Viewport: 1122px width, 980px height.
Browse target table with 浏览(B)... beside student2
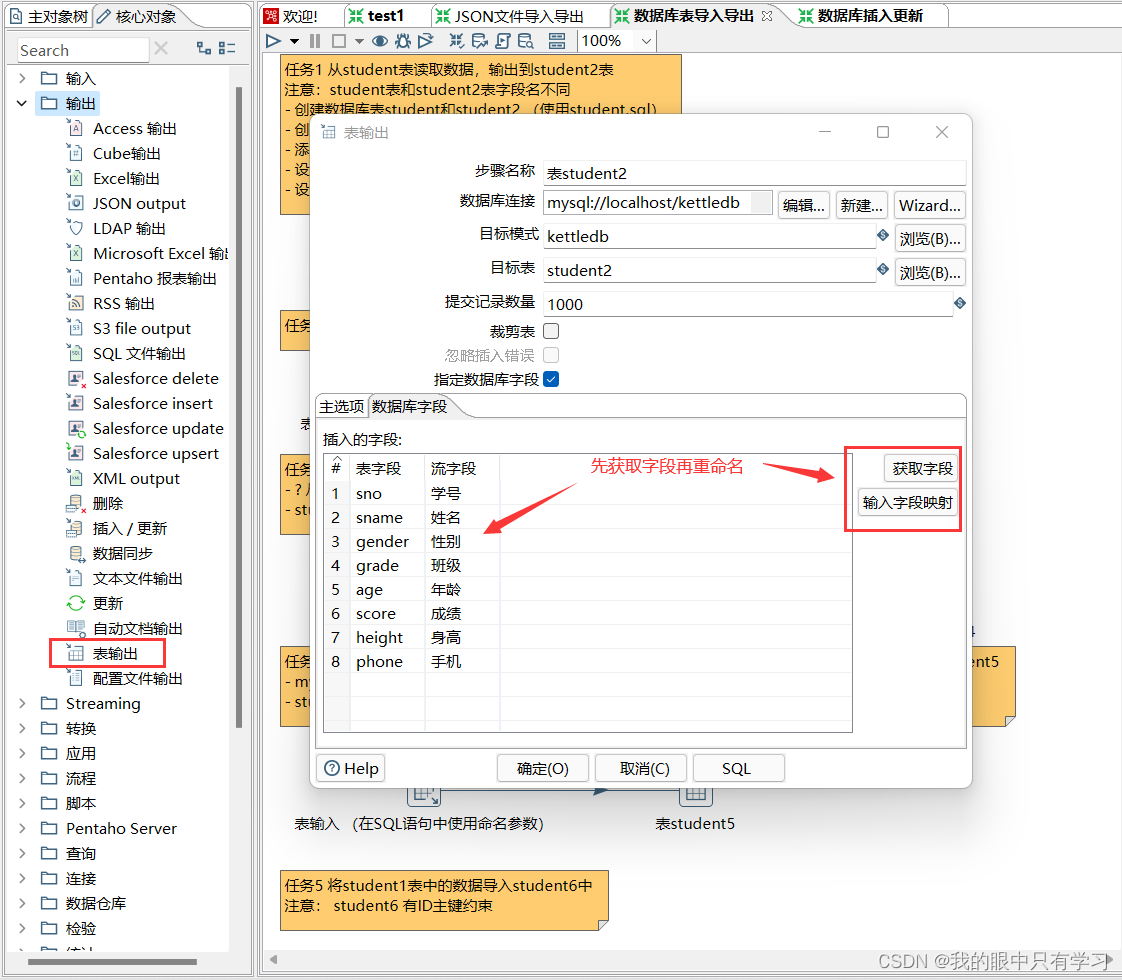[930, 273]
